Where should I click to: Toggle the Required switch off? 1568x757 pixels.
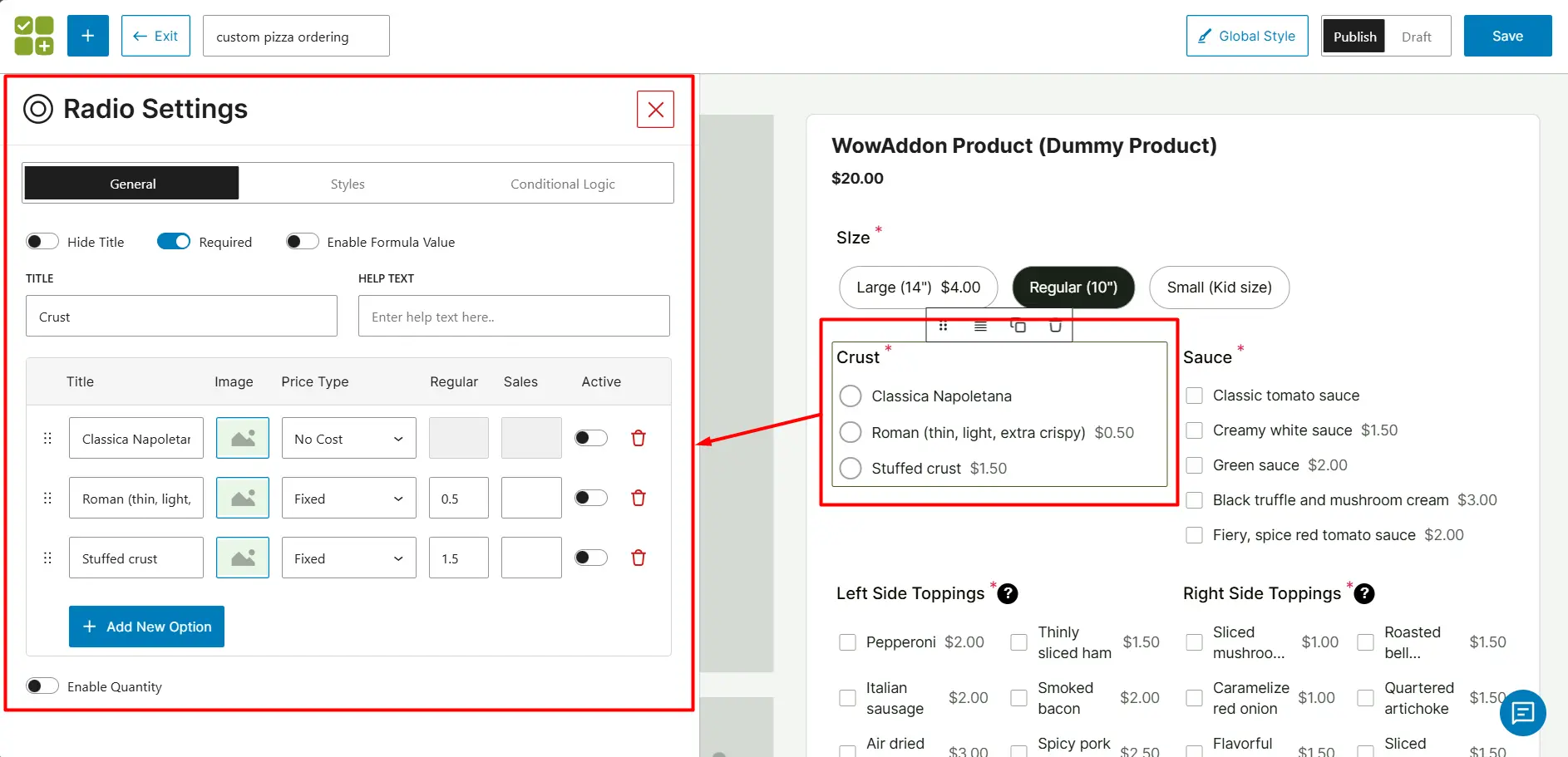coord(174,241)
